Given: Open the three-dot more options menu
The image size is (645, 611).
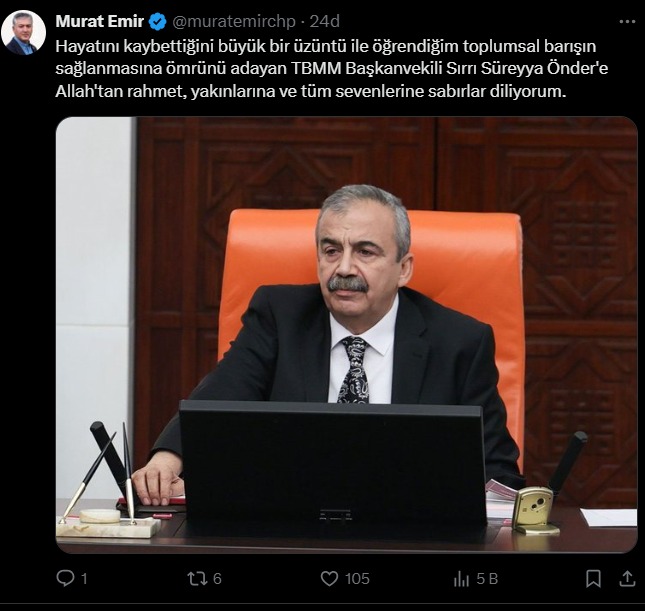Looking at the screenshot, I should point(627,22).
